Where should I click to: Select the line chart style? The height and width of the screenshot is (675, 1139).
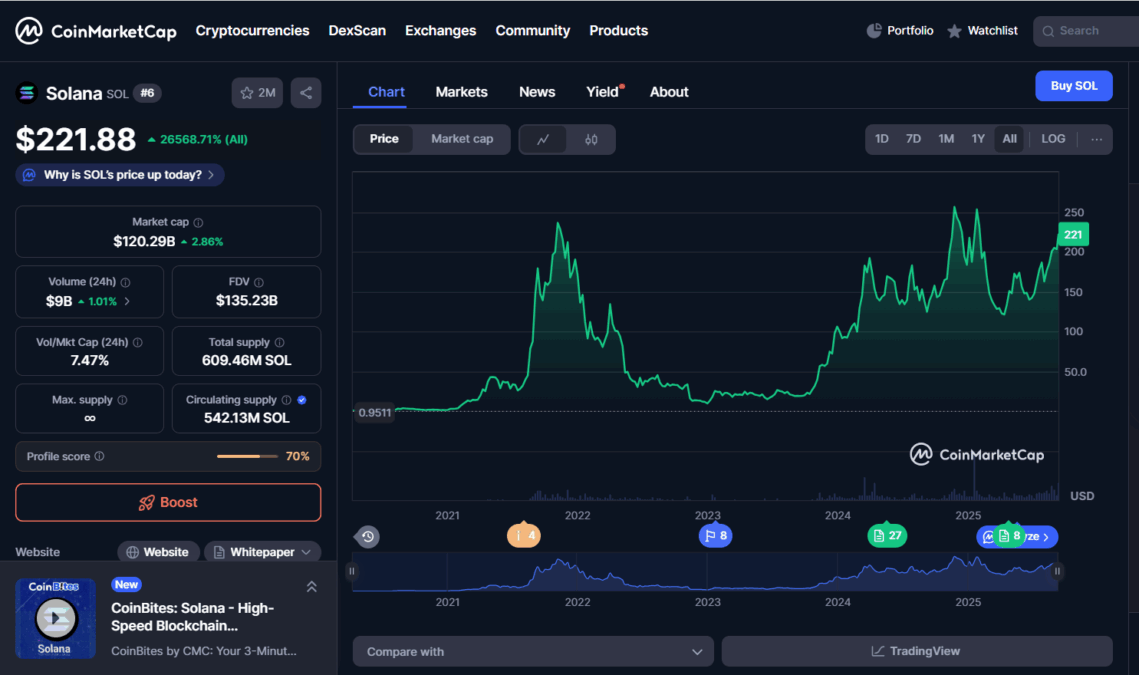point(543,140)
